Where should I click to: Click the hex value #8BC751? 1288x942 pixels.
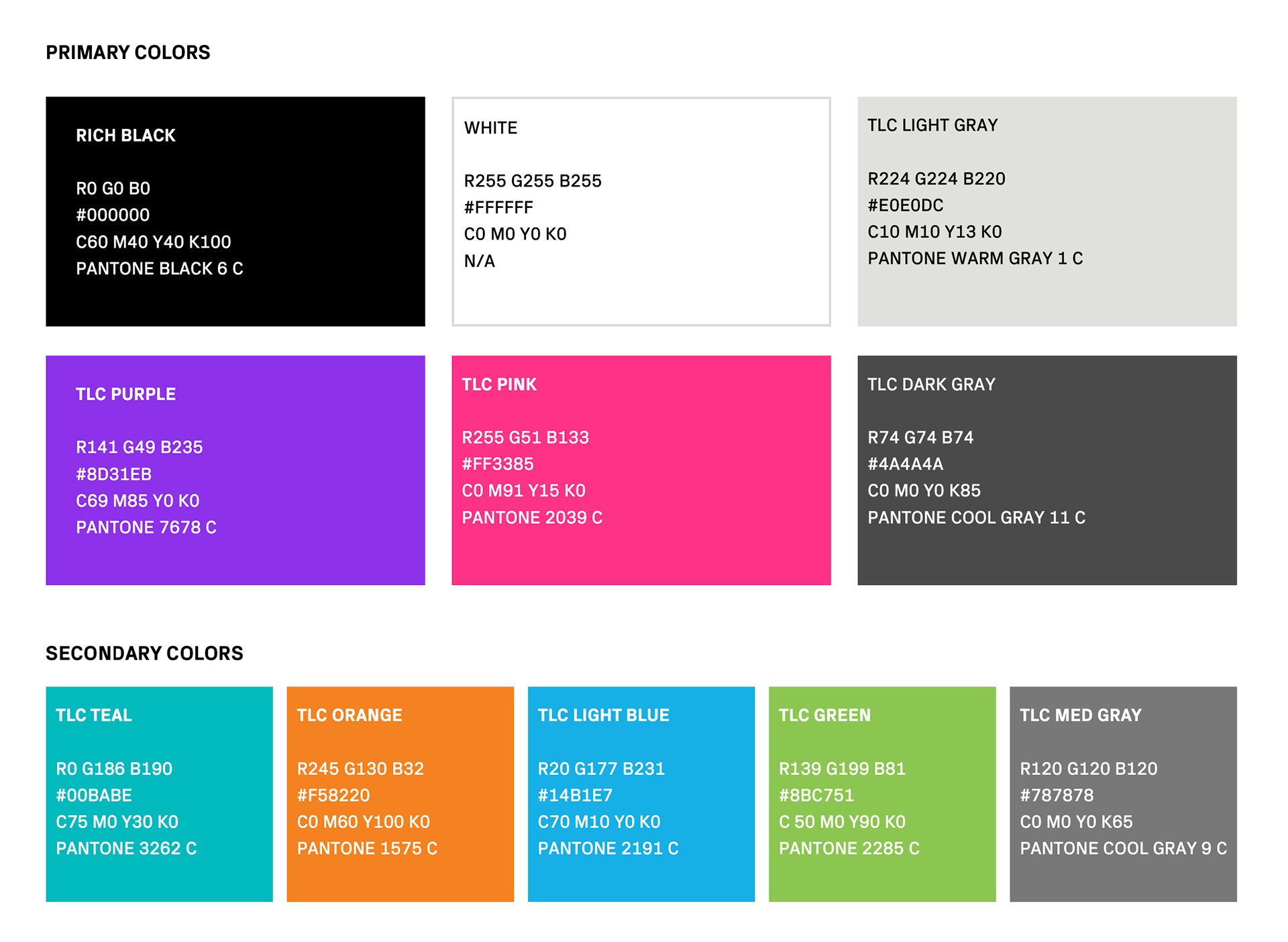816,795
